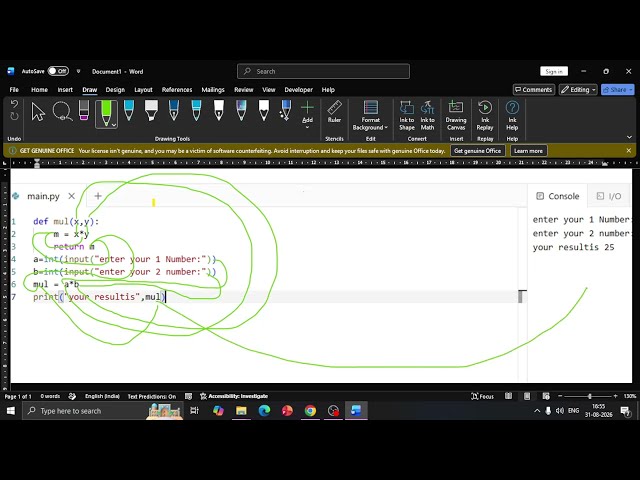Switch to Web Layout view icon
Image resolution: width=640 pixels, height=480 pixels.
click(x=546, y=396)
